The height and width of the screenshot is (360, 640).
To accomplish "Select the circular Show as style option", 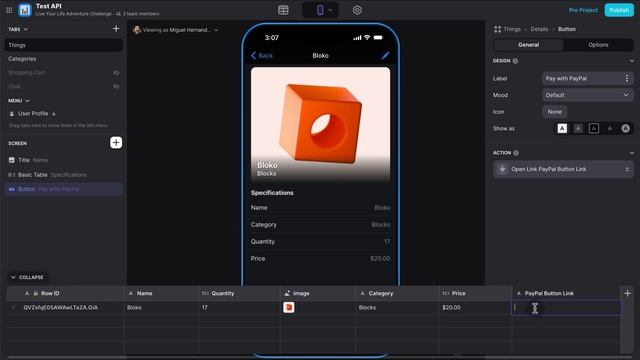I will (x=625, y=129).
